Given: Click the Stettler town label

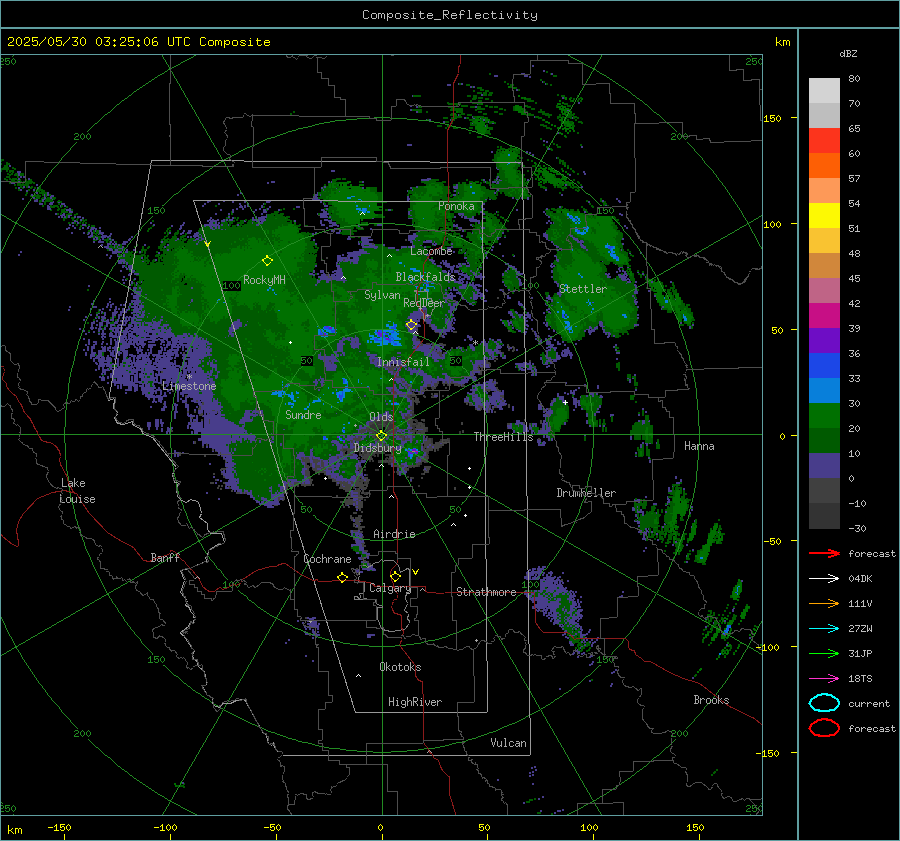Looking at the screenshot, I should click(x=583, y=289).
